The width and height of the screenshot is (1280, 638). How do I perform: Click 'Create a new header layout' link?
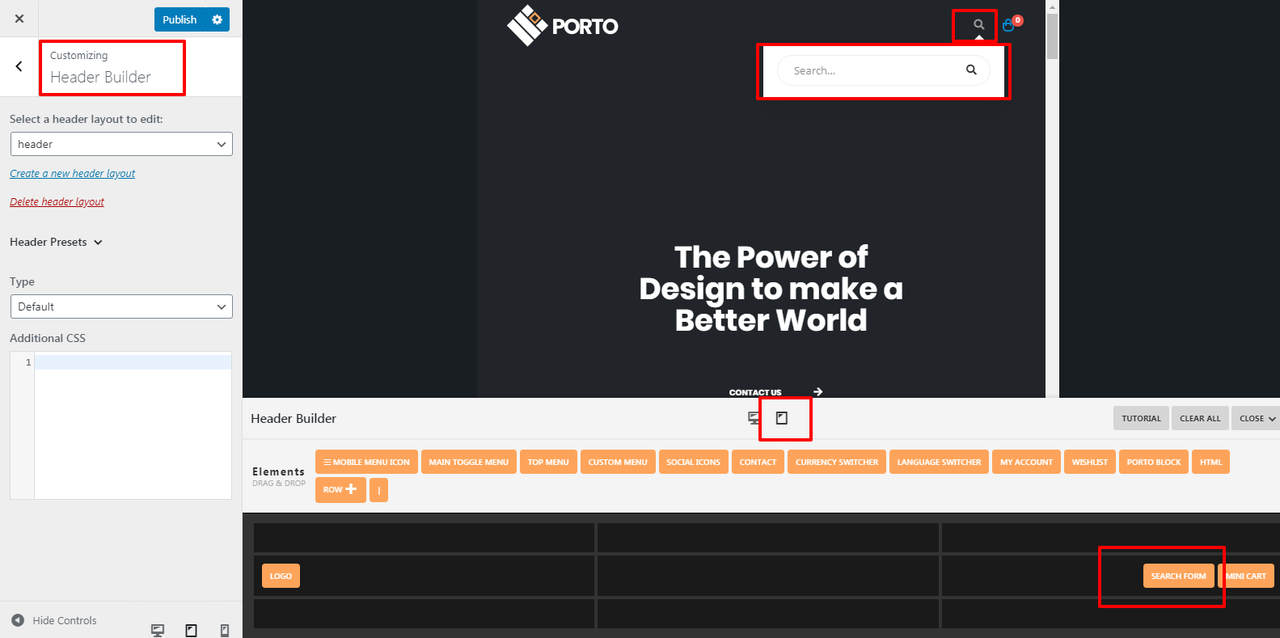[72, 174]
